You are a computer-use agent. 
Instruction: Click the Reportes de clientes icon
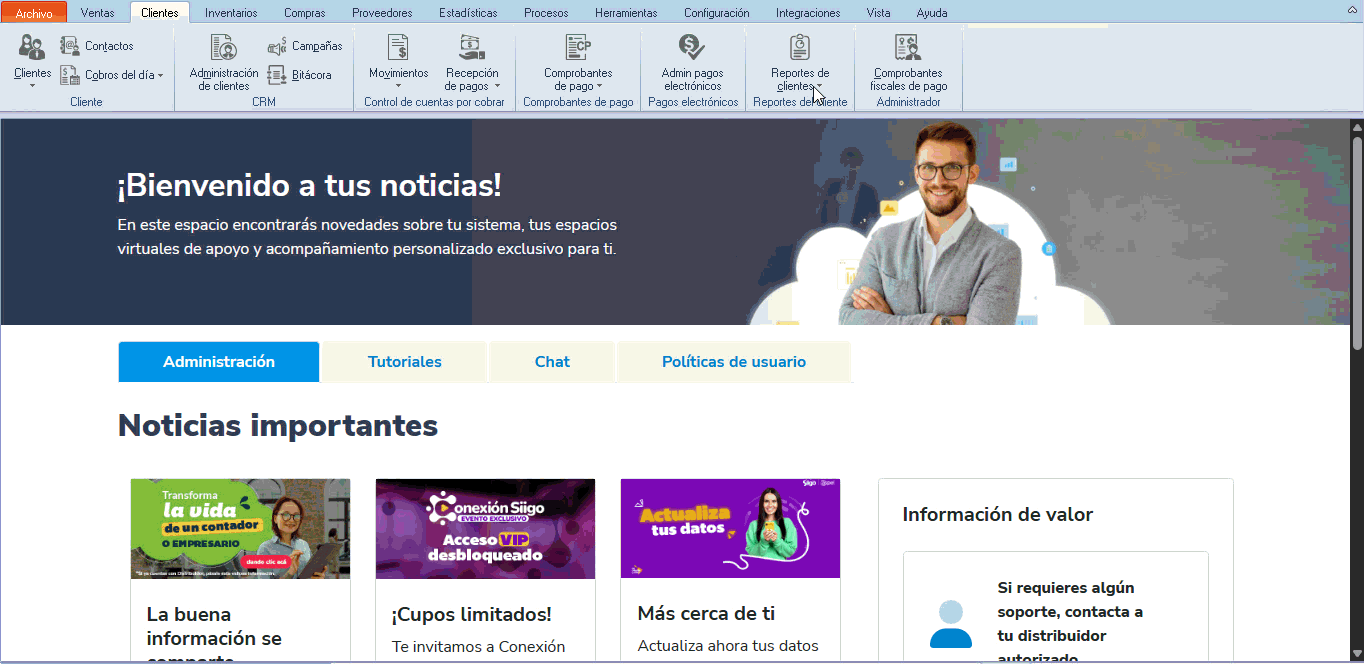(800, 48)
